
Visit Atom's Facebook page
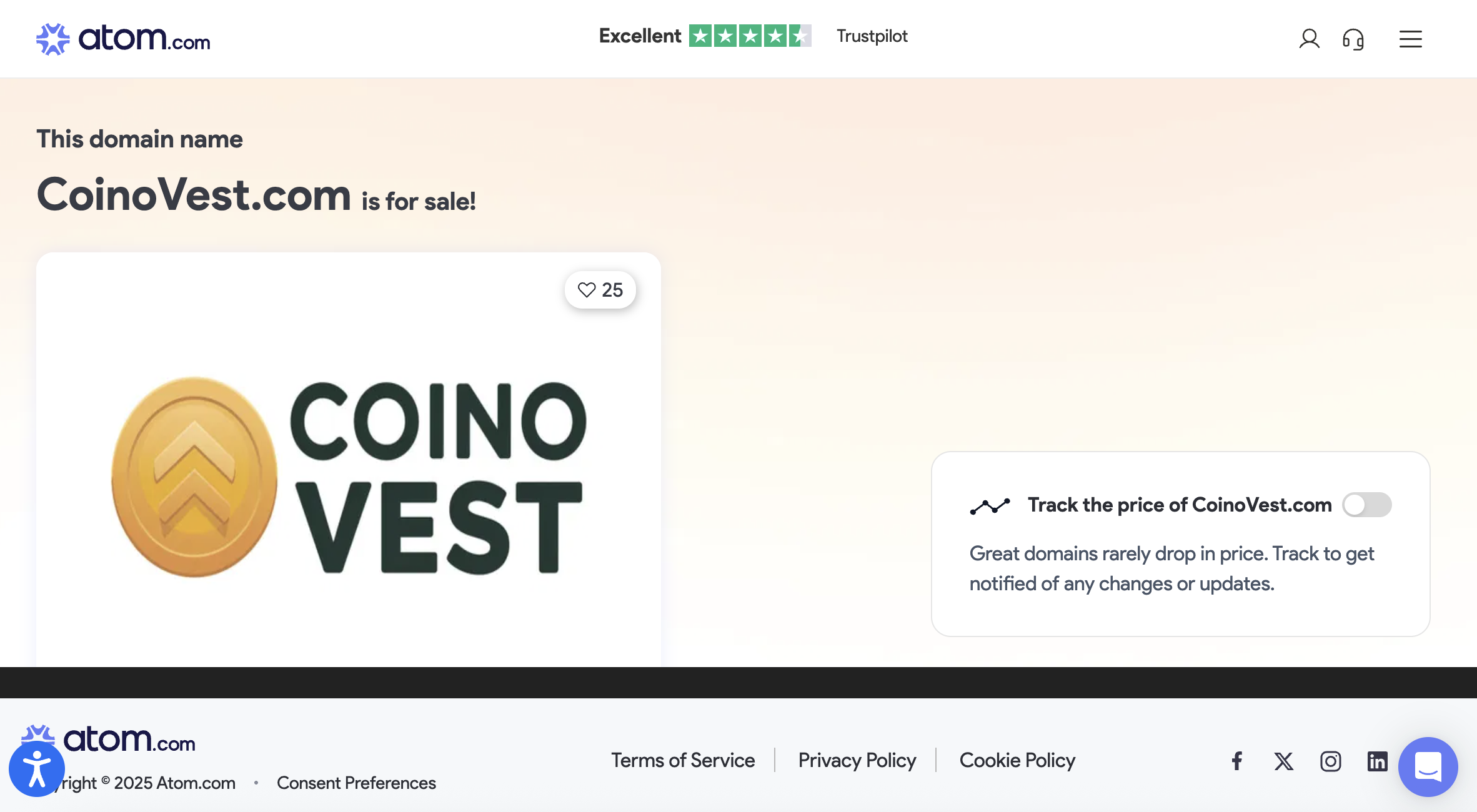(1237, 761)
